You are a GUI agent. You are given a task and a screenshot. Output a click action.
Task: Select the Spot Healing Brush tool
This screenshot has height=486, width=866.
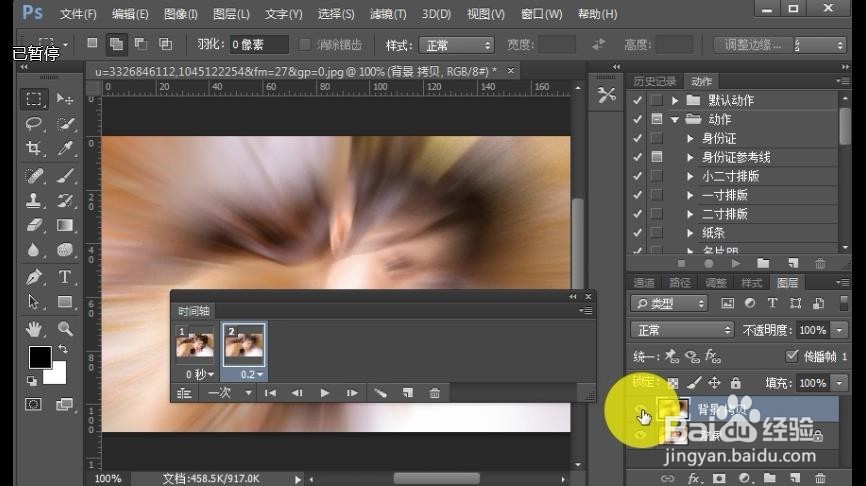34,176
